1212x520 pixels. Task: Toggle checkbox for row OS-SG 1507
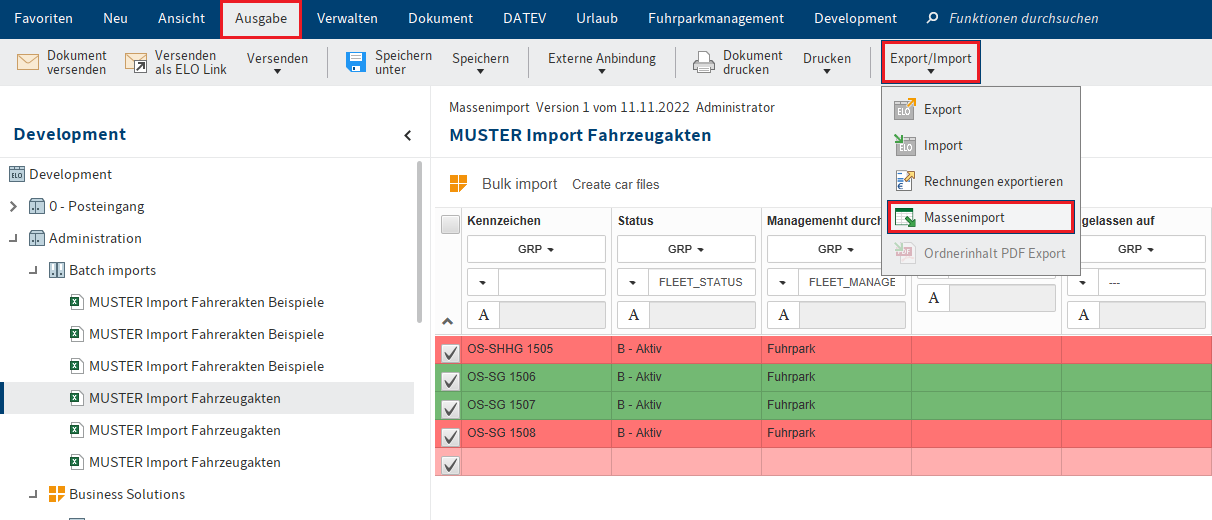(450, 407)
